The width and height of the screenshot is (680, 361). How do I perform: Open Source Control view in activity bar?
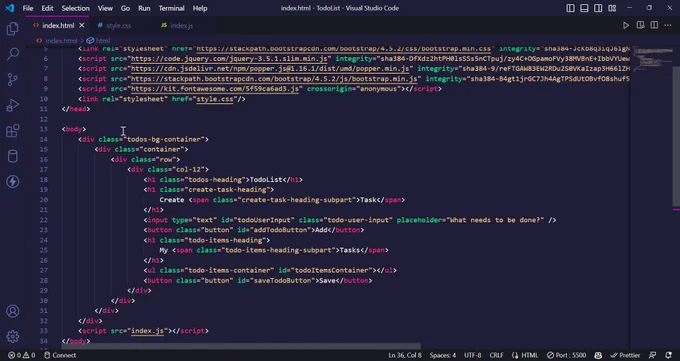(x=13, y=79)
